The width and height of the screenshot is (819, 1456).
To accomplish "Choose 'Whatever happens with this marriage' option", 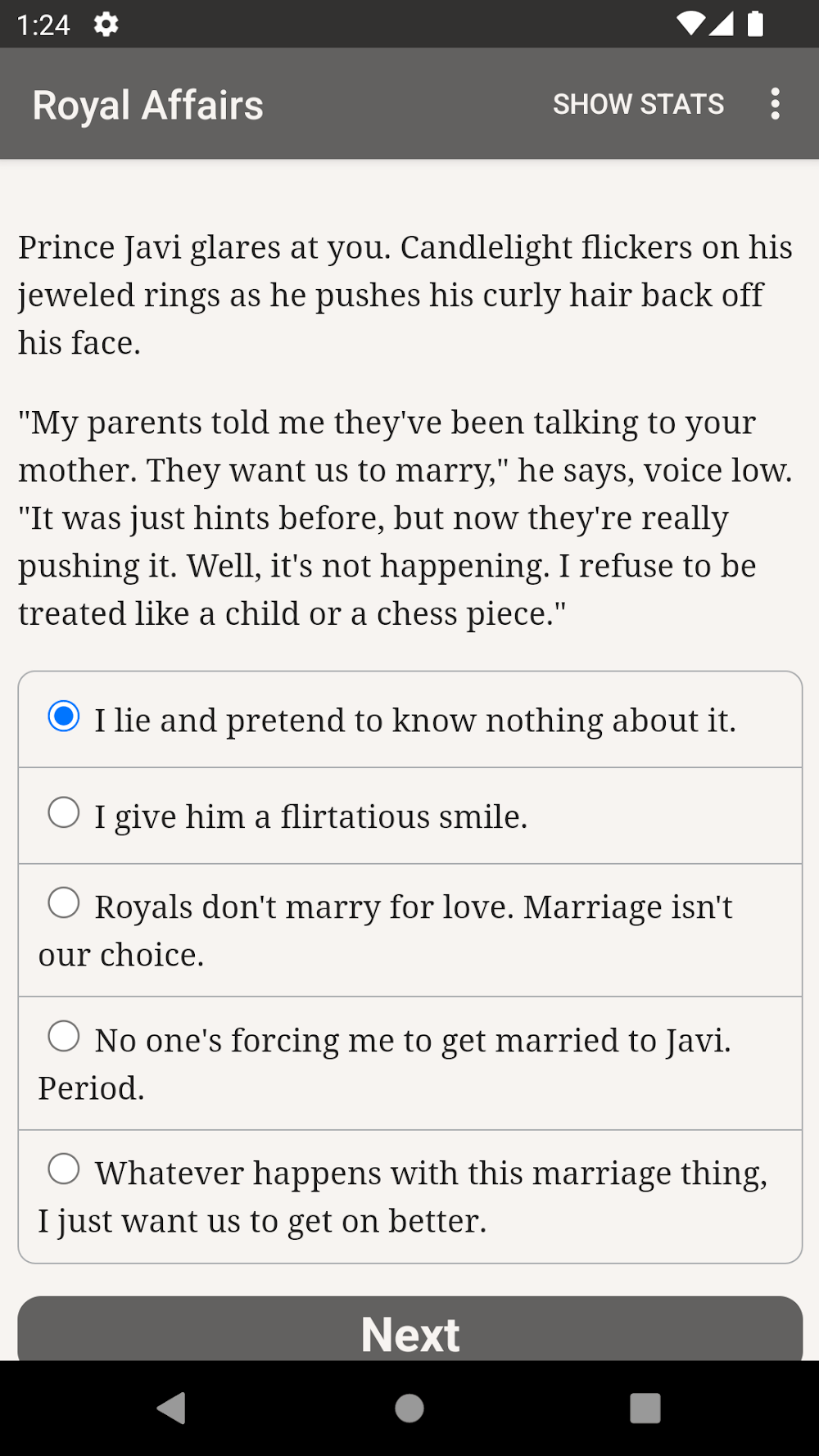I will click(64, 1169).
